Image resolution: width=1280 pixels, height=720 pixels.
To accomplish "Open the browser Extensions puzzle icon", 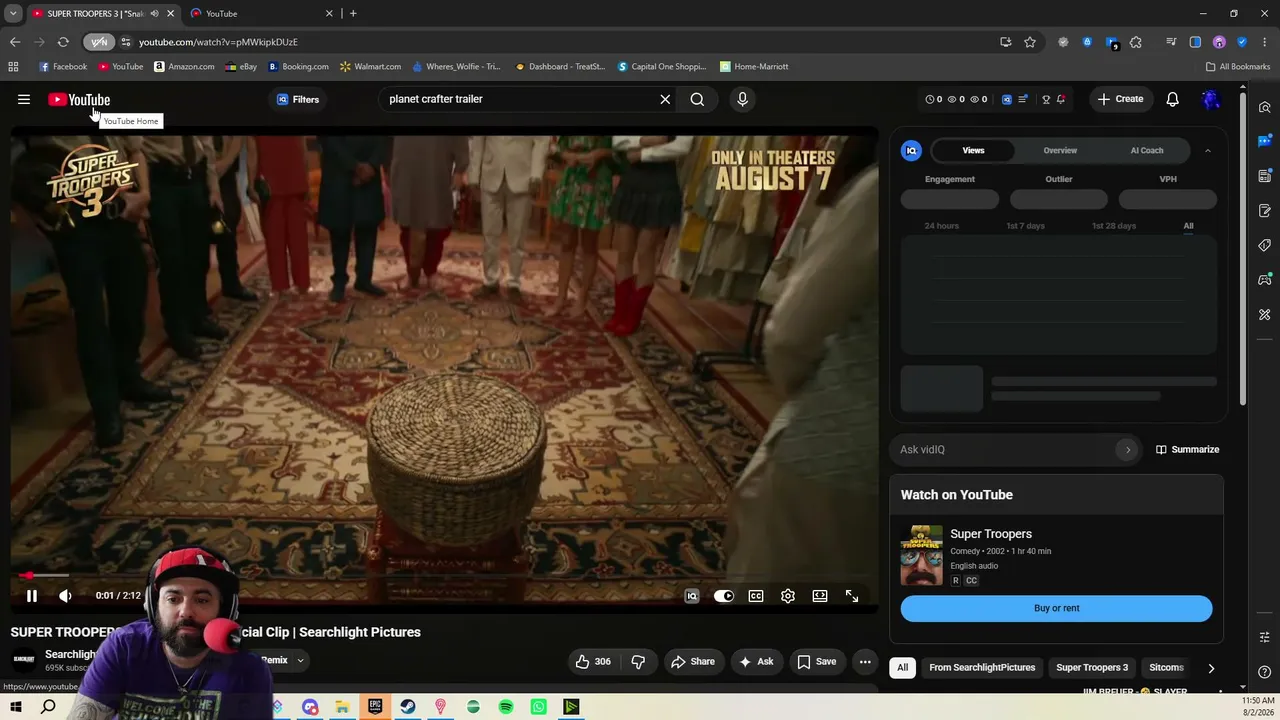I will (x=1136, y=42).
